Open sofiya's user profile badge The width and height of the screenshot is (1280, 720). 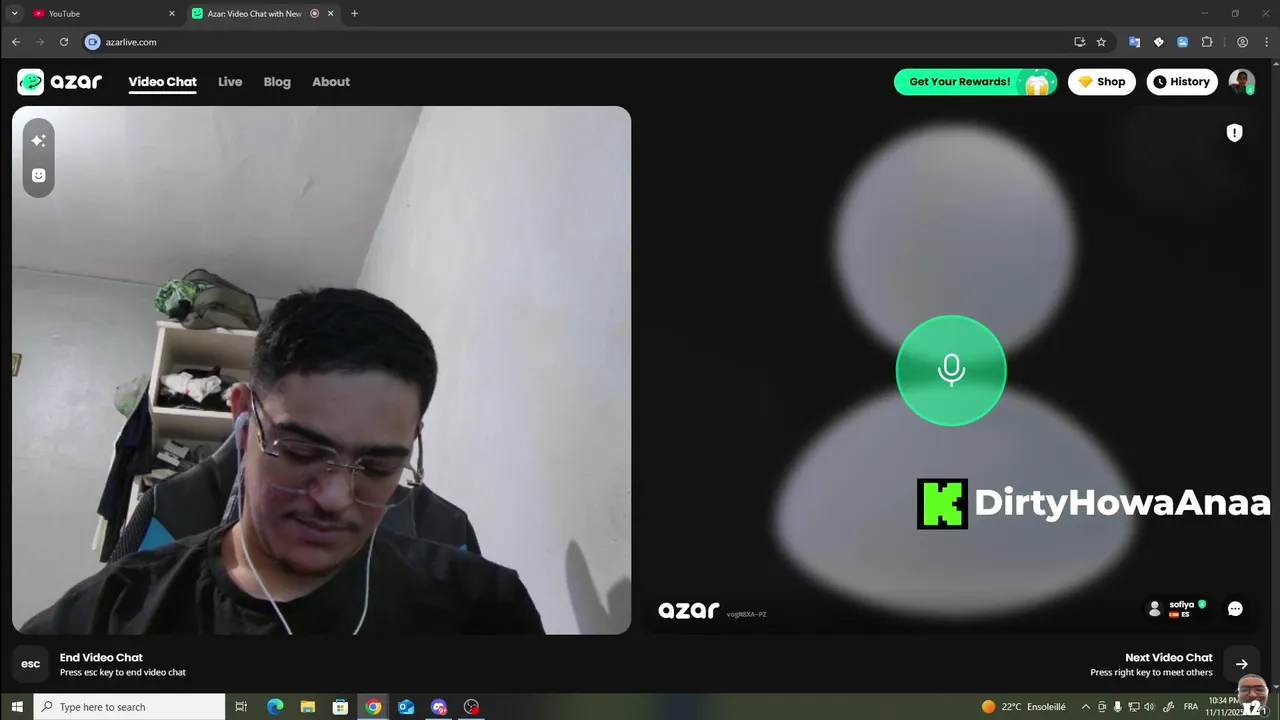click(x=1176, y=609)
